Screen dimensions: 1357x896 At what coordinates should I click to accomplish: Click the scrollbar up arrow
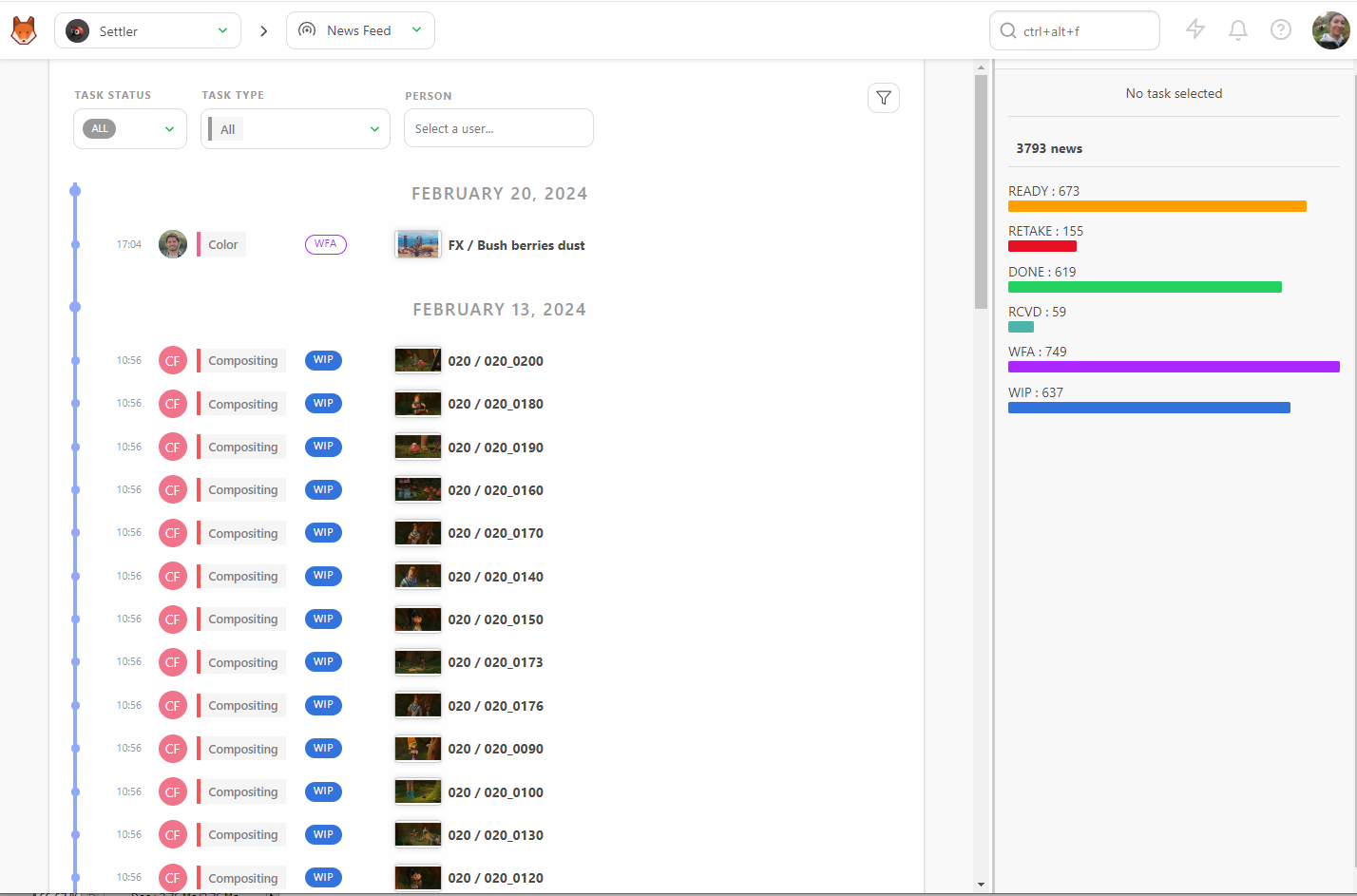(x=982, y=67)
